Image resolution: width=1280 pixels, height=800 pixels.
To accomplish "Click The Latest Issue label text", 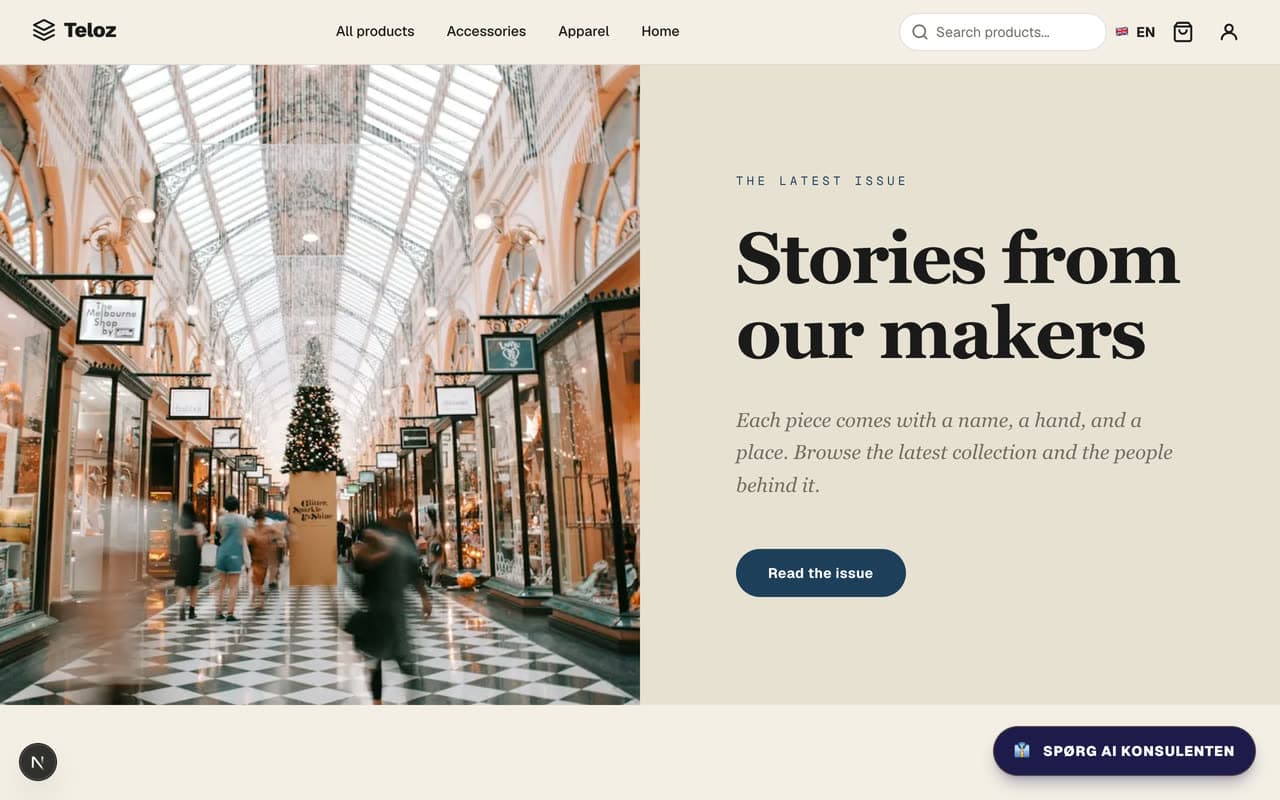I will 822,181.
